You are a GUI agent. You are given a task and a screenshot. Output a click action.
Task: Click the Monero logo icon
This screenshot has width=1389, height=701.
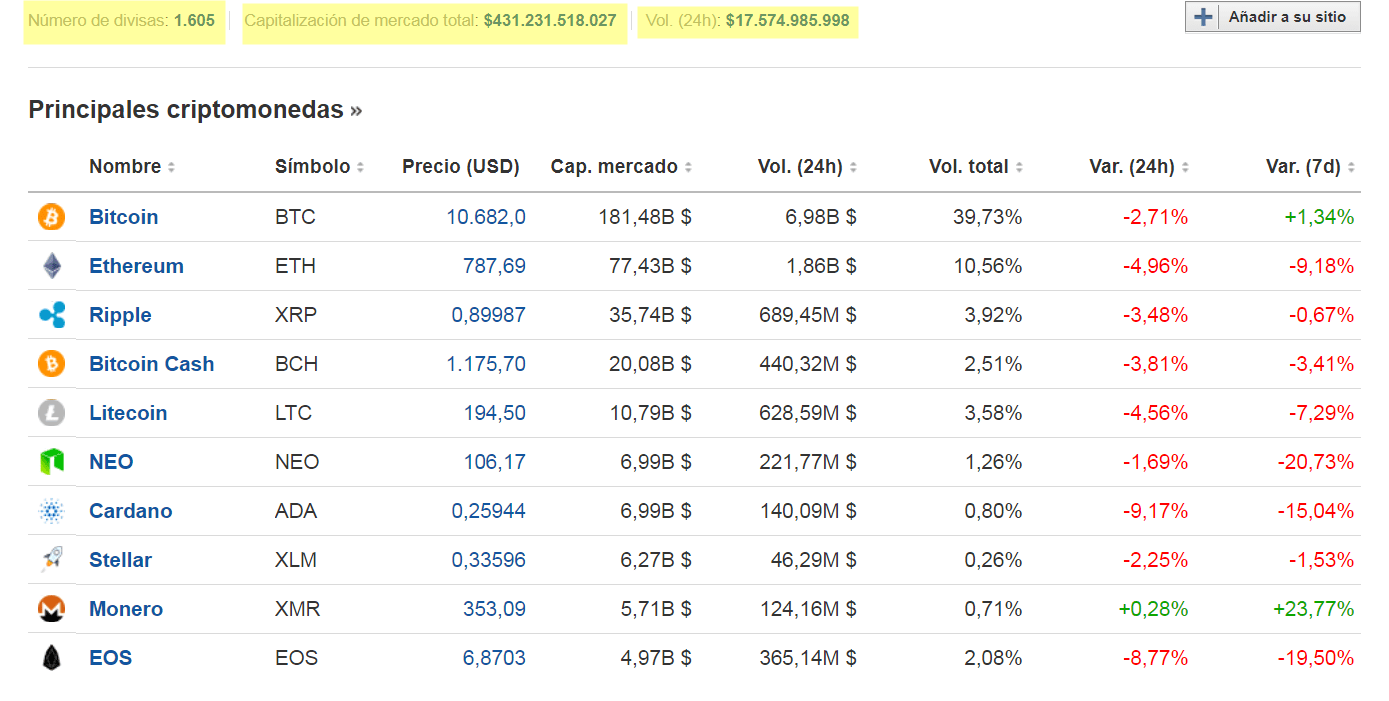[x=51, y=609]
